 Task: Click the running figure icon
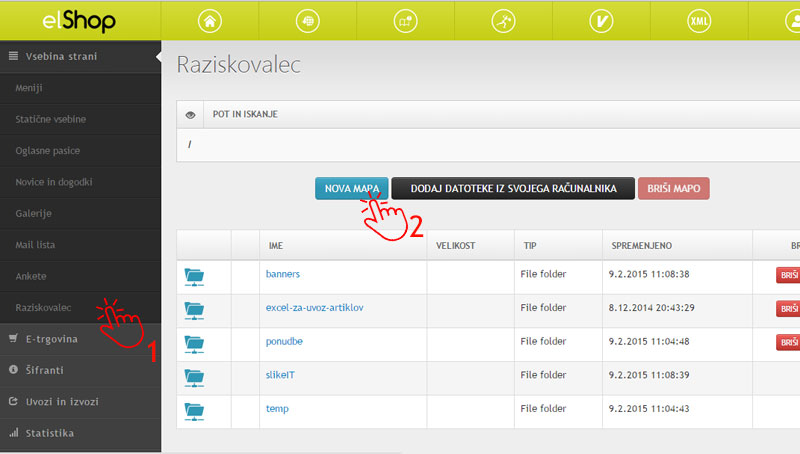504,21
